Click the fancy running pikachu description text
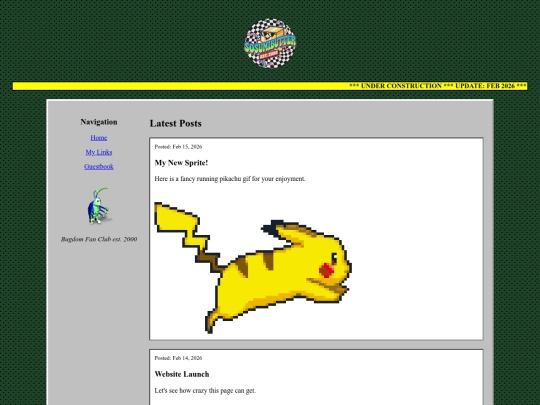This screenshot has height=405, width=540. click(x=230, y=179)
